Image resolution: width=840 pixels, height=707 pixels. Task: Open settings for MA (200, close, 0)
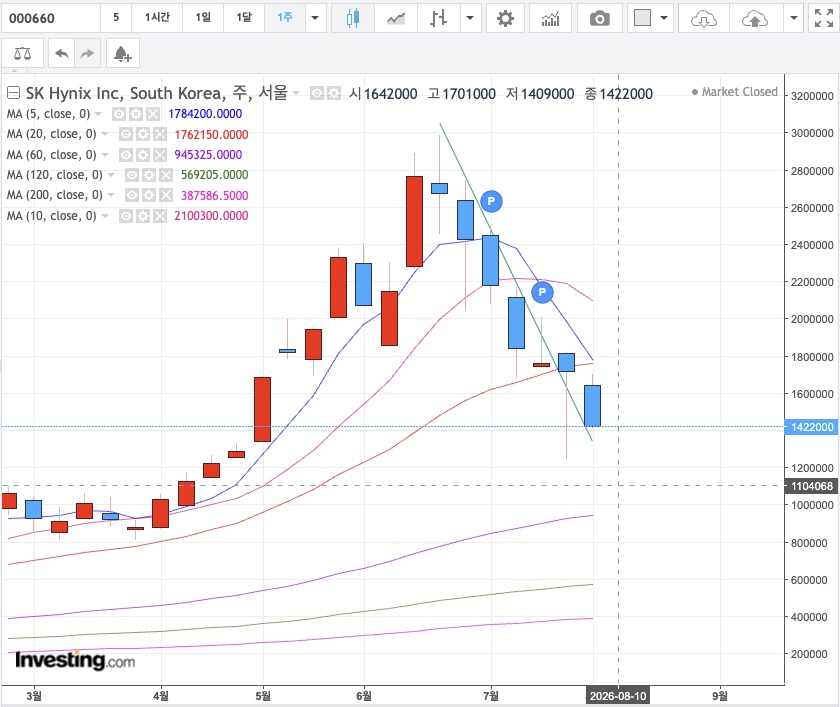149,195
